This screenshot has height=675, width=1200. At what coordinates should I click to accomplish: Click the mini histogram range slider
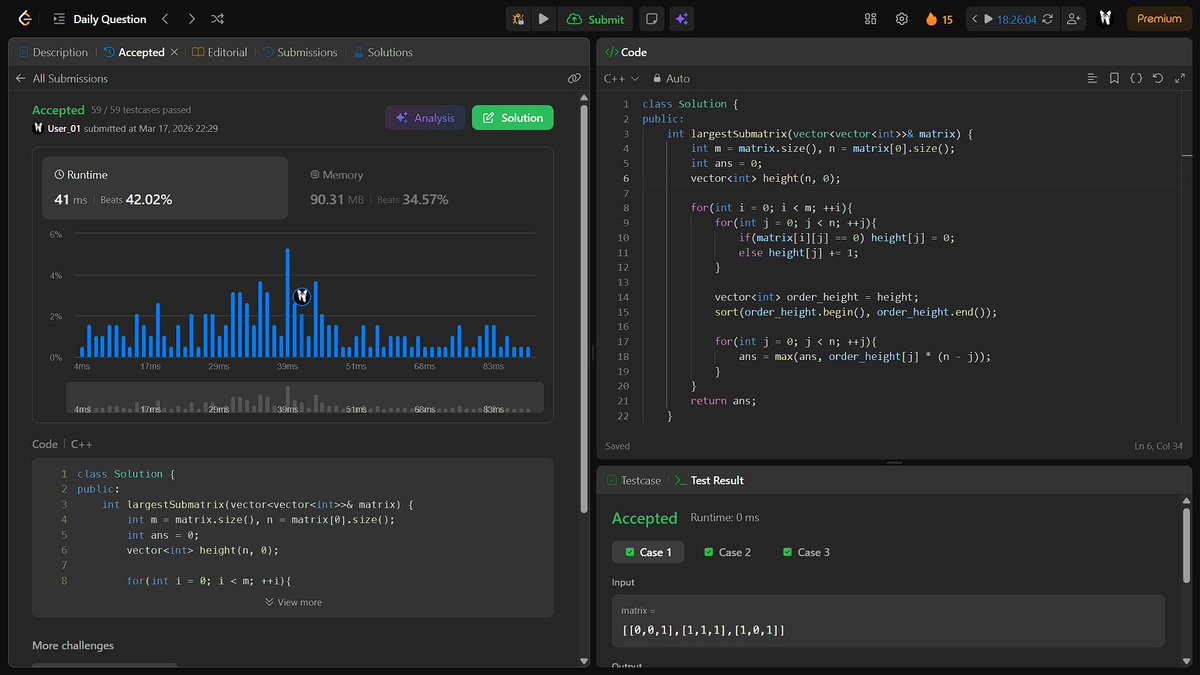pyautogui.click(x=305, y=397)
